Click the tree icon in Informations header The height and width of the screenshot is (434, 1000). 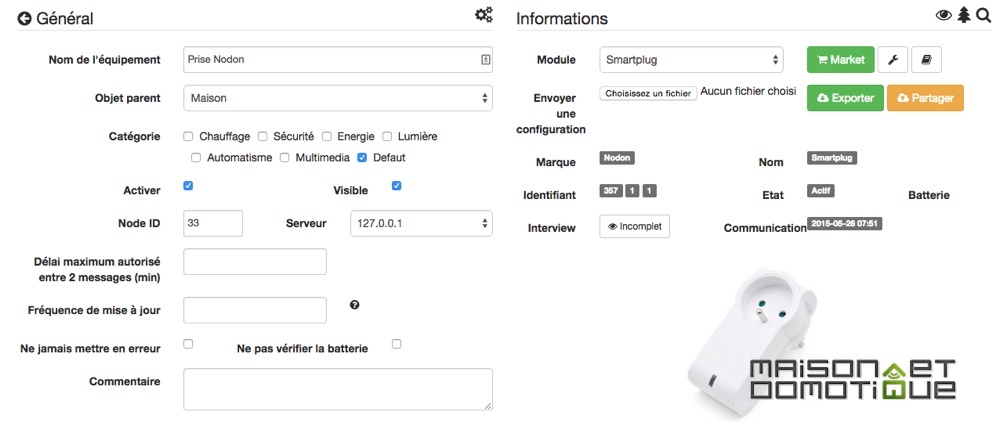point(964,15)
